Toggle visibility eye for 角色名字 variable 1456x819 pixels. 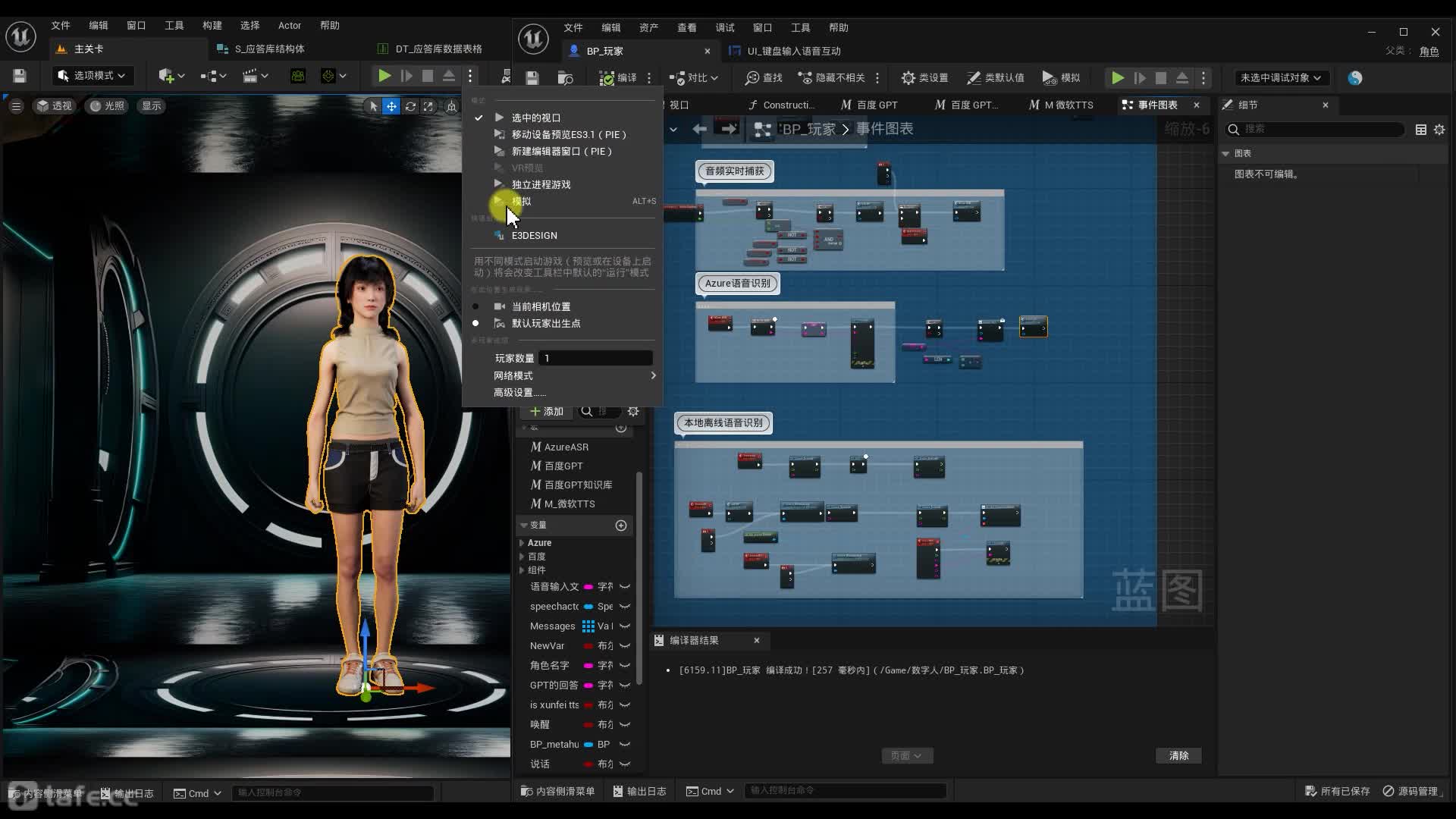tap(625, 666)
